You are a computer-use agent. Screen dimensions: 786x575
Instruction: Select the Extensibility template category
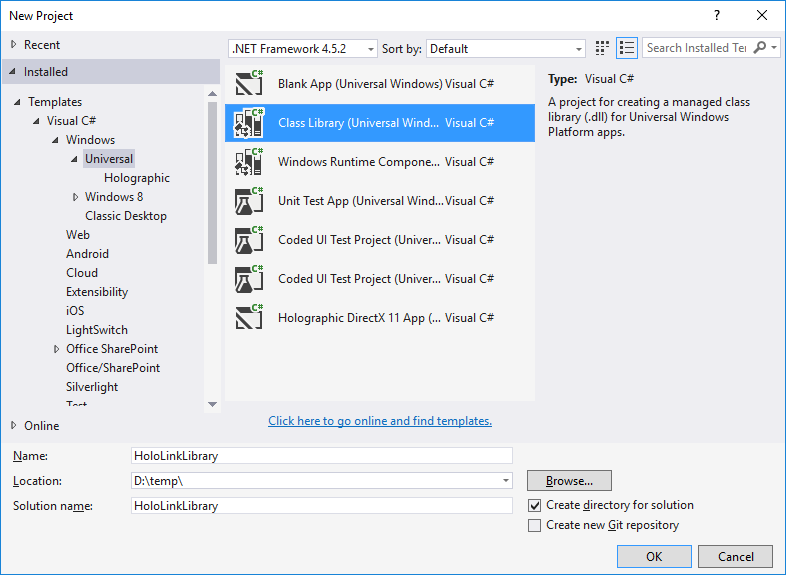pos(97,292)
